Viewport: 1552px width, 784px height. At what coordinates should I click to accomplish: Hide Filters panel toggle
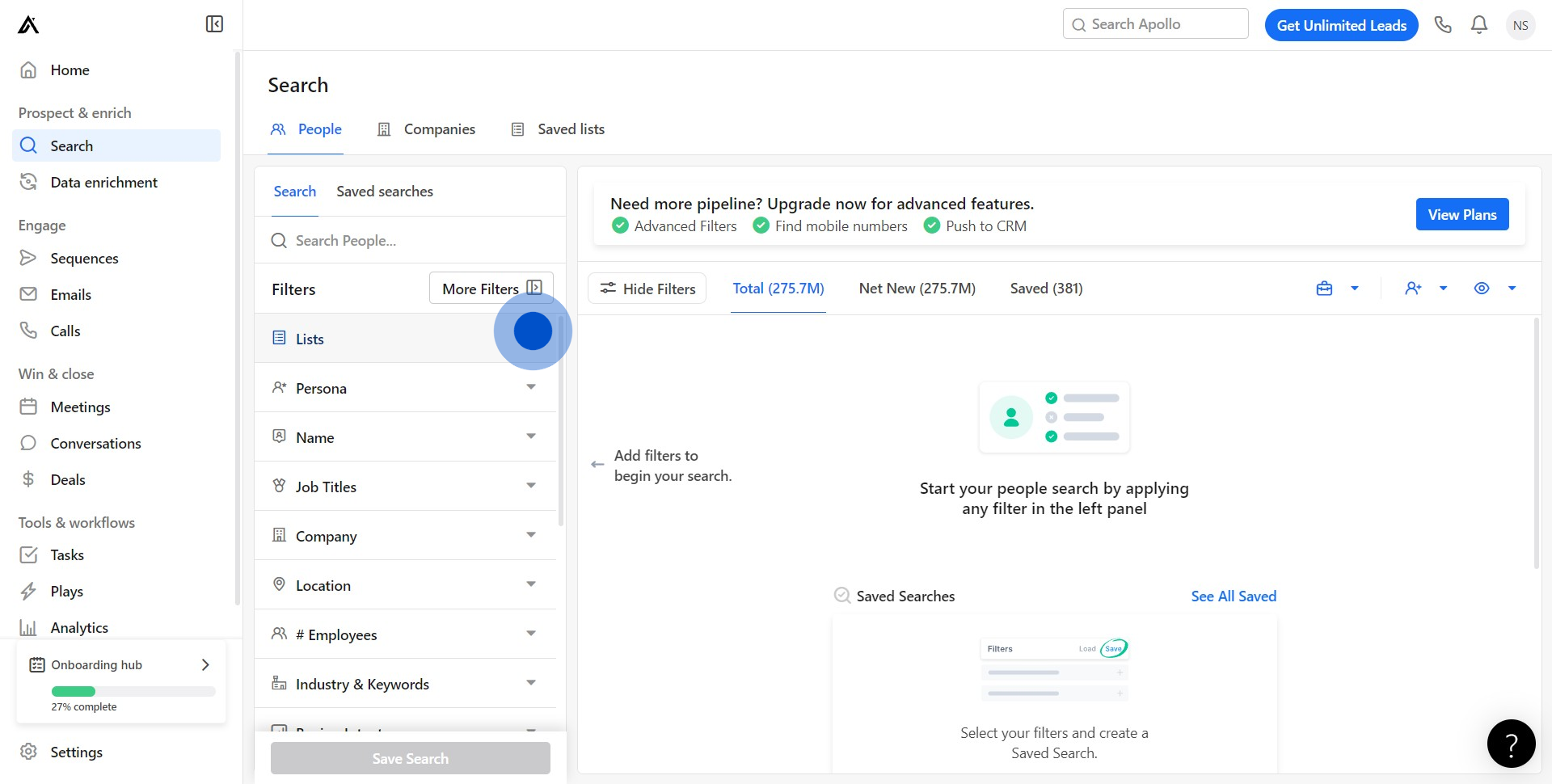tap(647, 289)
